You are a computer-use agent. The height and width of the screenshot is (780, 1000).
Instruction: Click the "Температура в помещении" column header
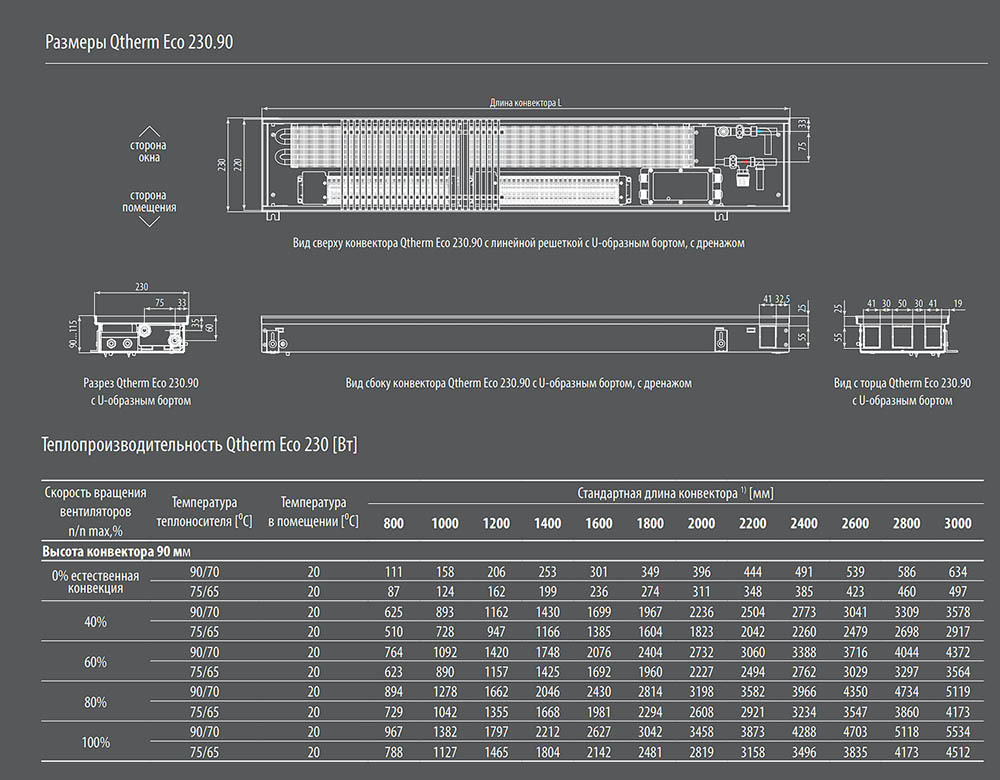(x=313, y=511)
